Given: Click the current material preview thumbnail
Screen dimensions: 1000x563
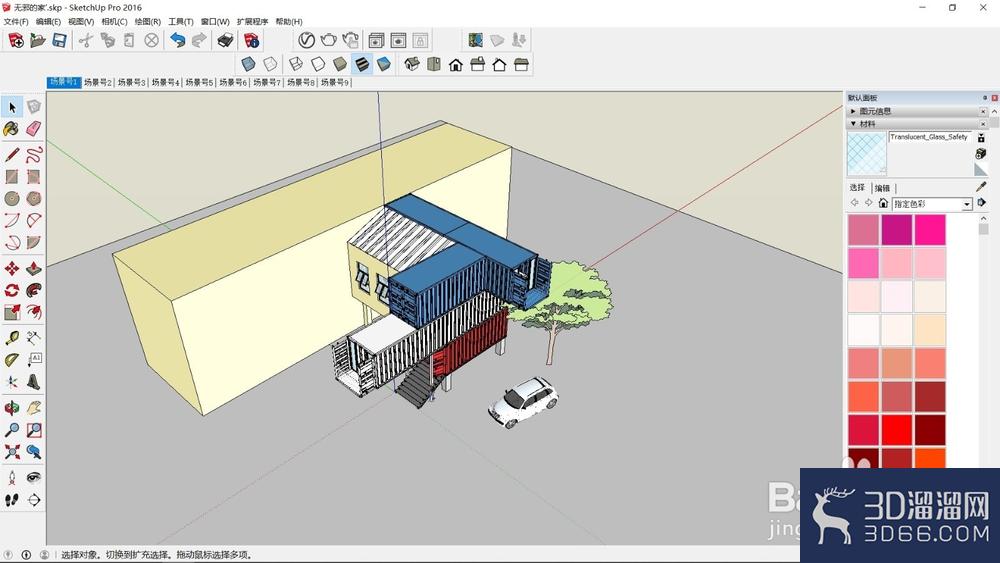Looking at the screenshot, I should coord(866,154).
